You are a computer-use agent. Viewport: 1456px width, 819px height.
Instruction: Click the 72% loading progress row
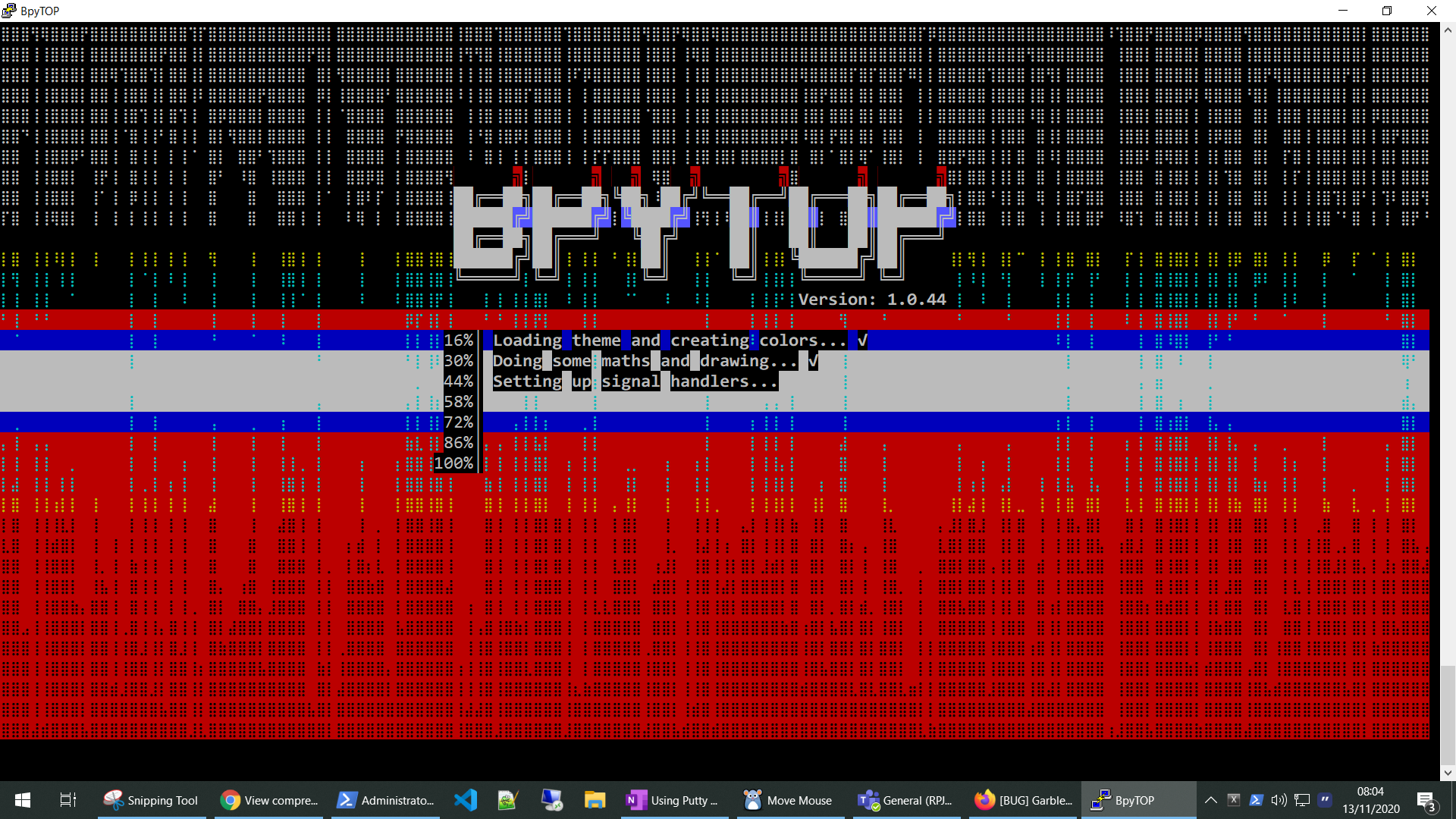point(458,422)
